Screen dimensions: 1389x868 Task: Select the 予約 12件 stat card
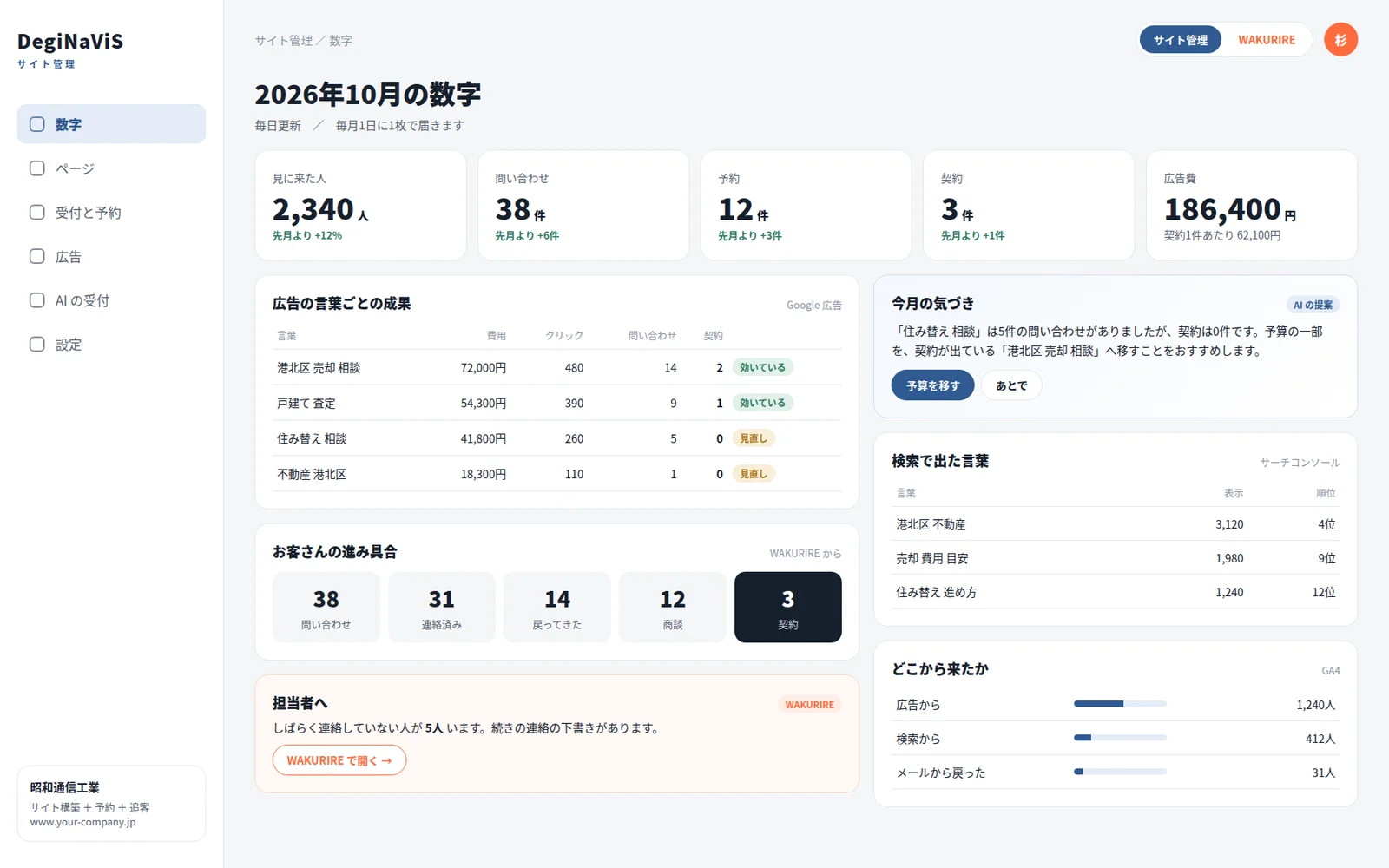(x=806, y=206)
